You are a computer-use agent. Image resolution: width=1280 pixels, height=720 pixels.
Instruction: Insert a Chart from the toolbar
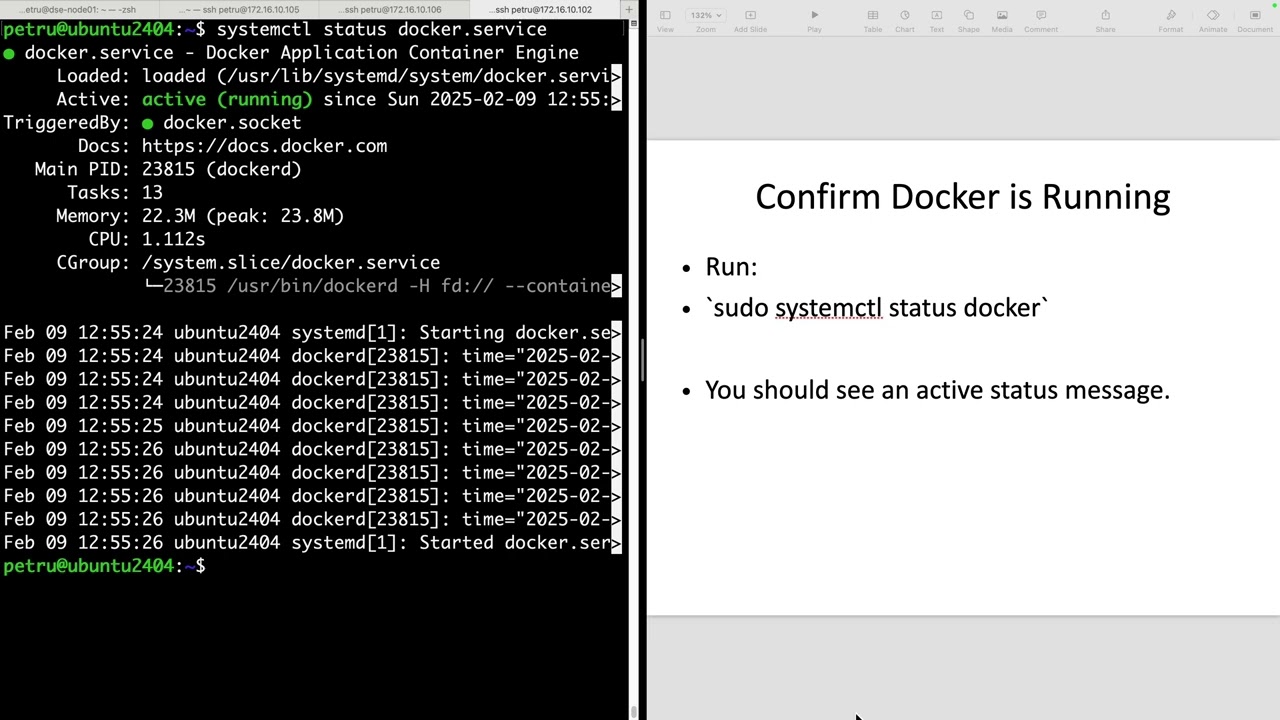(905, 20)
